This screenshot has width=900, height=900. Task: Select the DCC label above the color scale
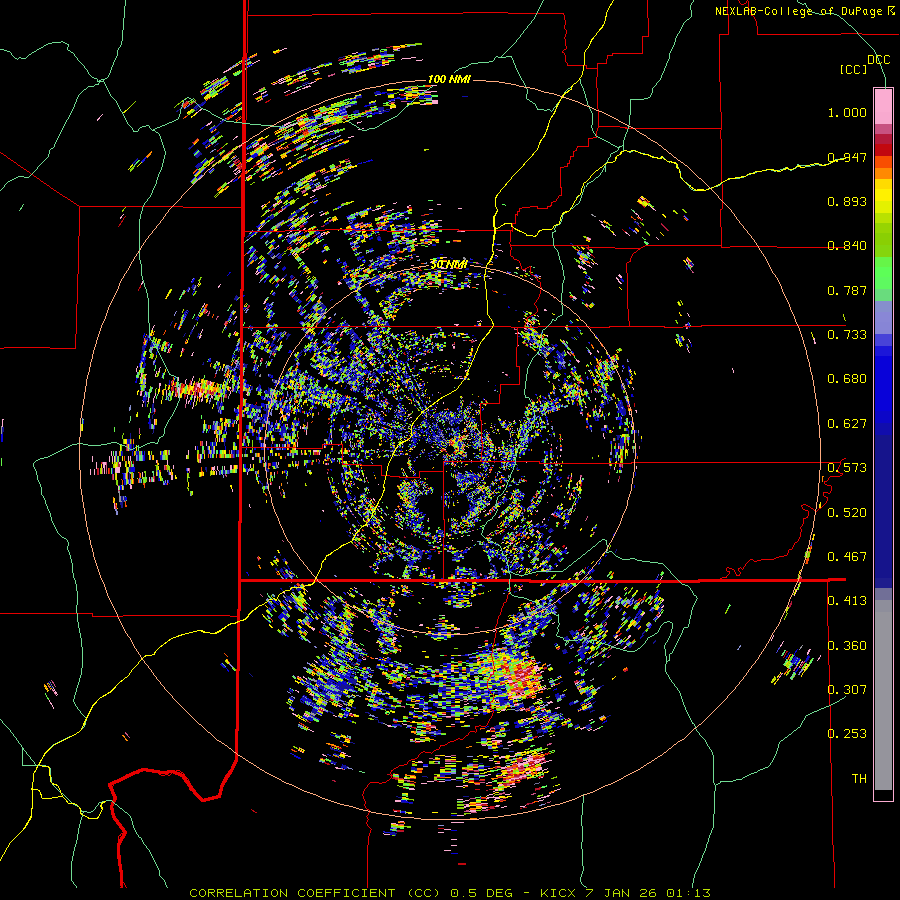tap(878, 59)
